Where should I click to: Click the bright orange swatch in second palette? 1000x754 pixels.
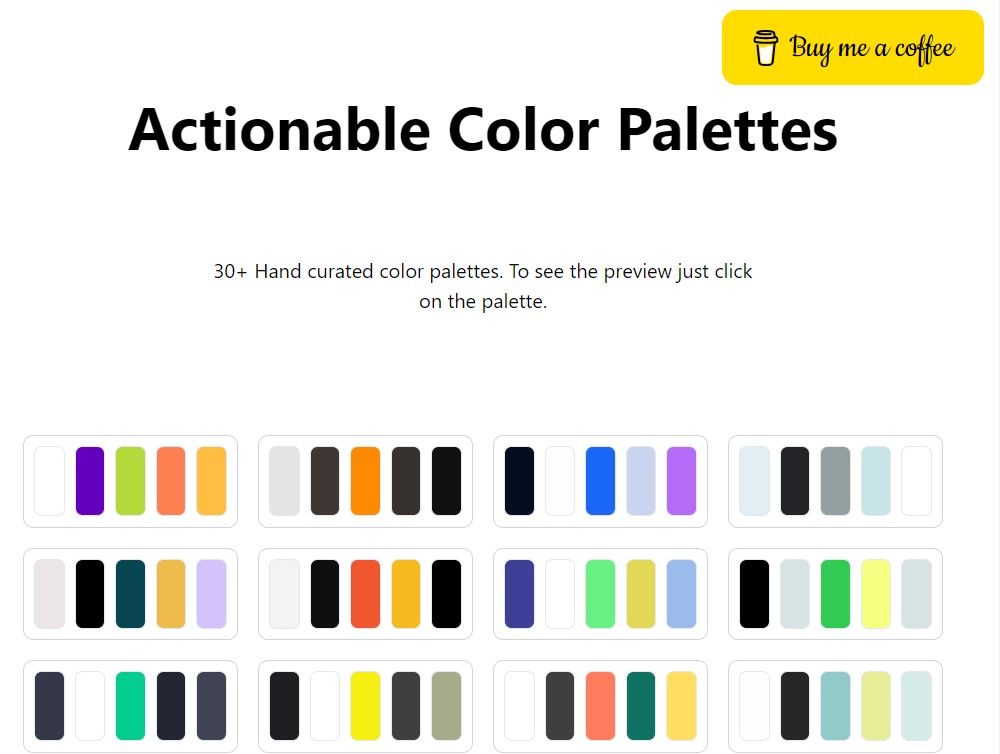click(365, 481)
